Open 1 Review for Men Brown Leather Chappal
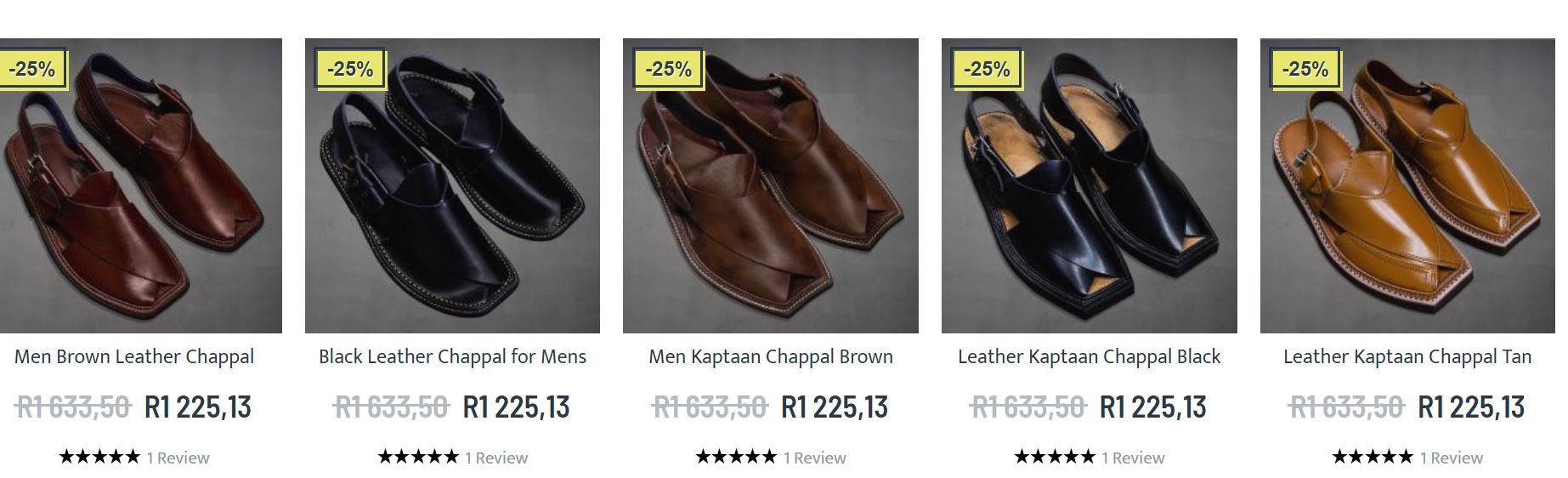The image size is (1568, 478). coord(178,458)
